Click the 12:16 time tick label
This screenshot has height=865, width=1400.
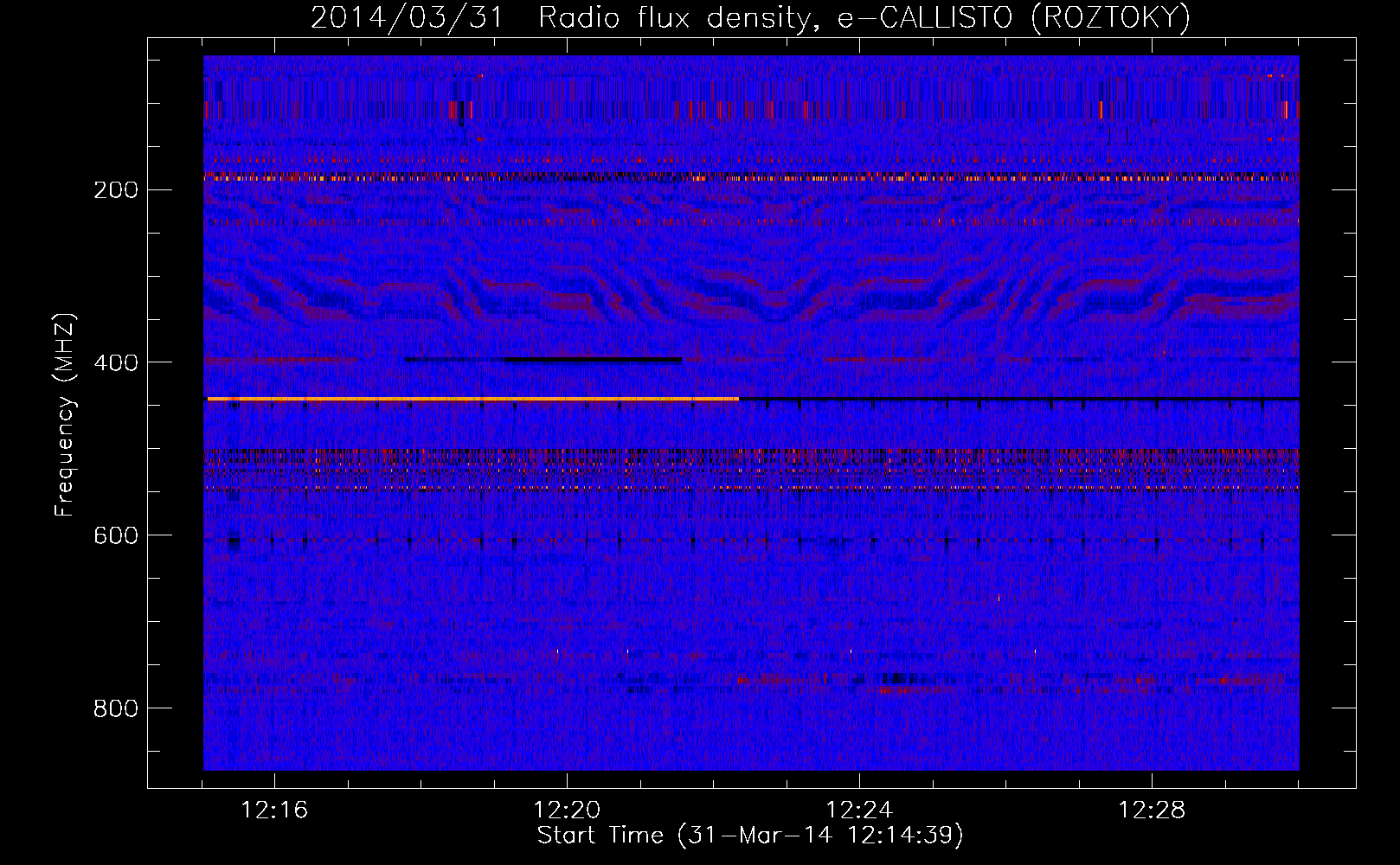coord(274,811)
